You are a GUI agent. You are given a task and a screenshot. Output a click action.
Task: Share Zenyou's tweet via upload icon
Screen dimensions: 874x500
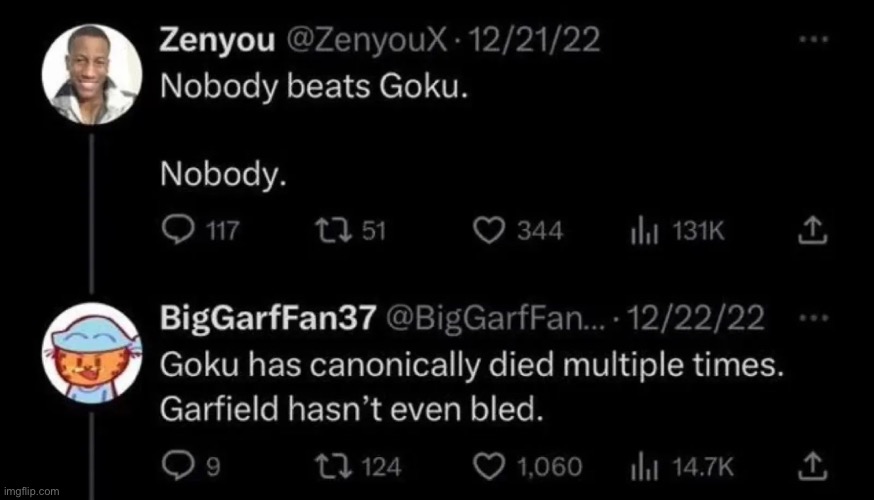click(x=812, y=230)
